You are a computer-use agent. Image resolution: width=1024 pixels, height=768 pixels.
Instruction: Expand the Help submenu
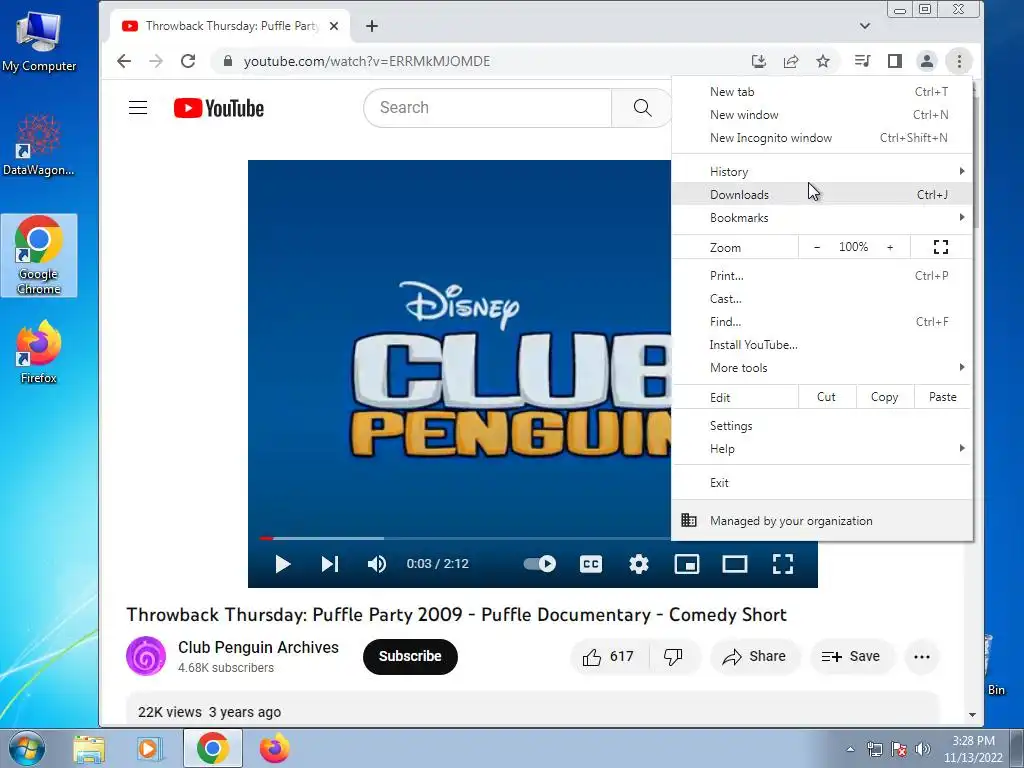click(822, 449)
